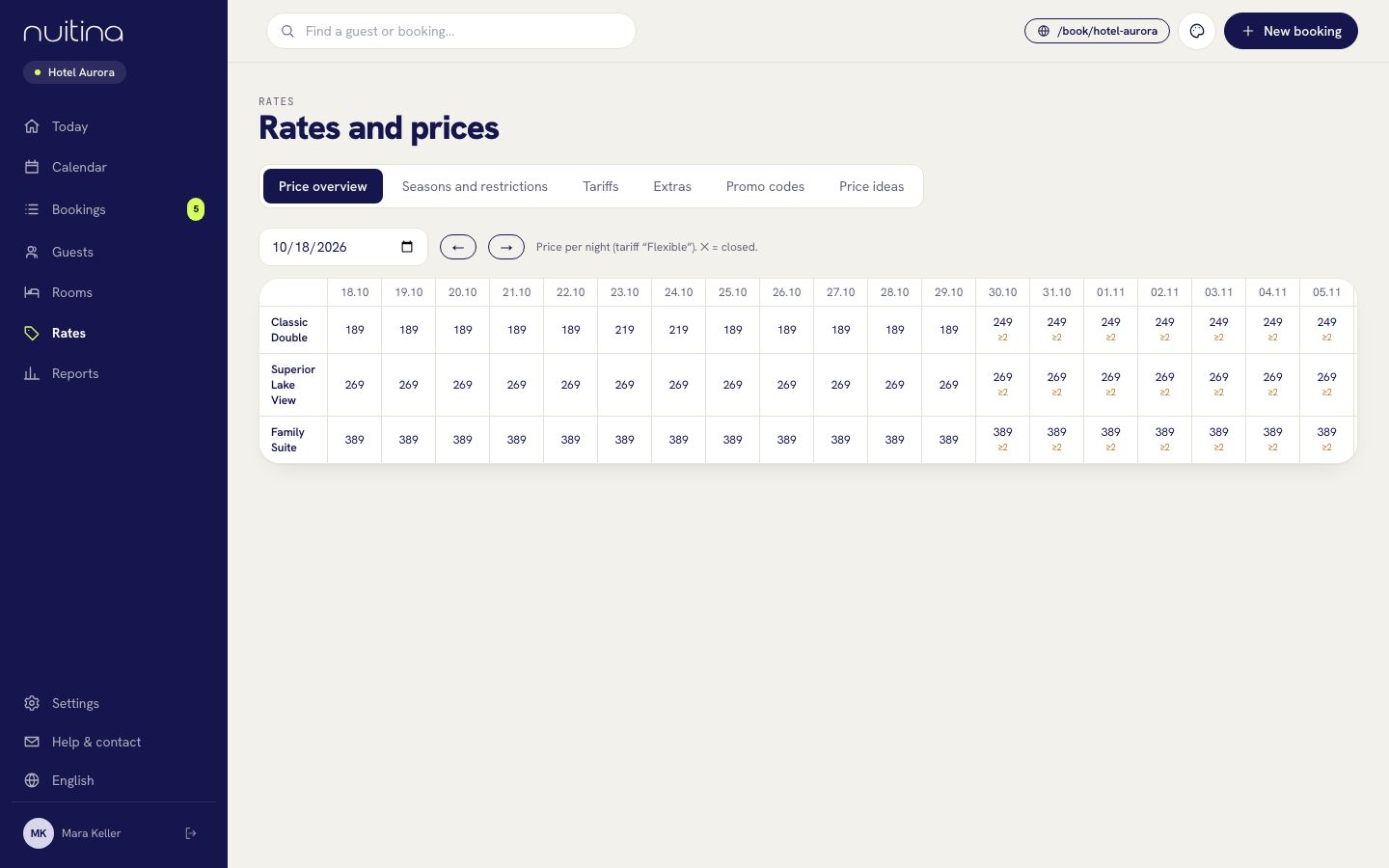Viewport: 1389px width, 868px height.
Task: Go to previous dates with the left arrow
Action: [x=458, y=247]
